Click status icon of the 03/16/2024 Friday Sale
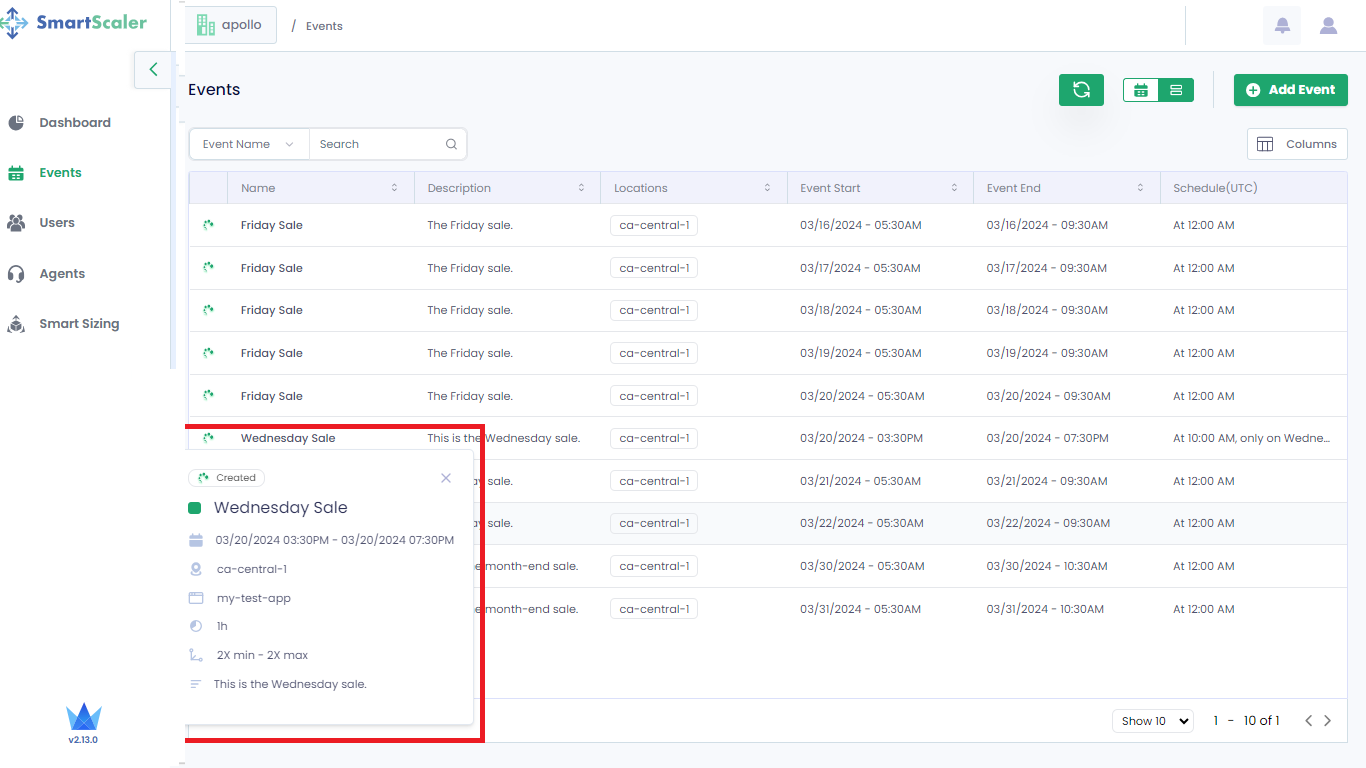This screenshot has height=768, width=1366. pos(208,225)
